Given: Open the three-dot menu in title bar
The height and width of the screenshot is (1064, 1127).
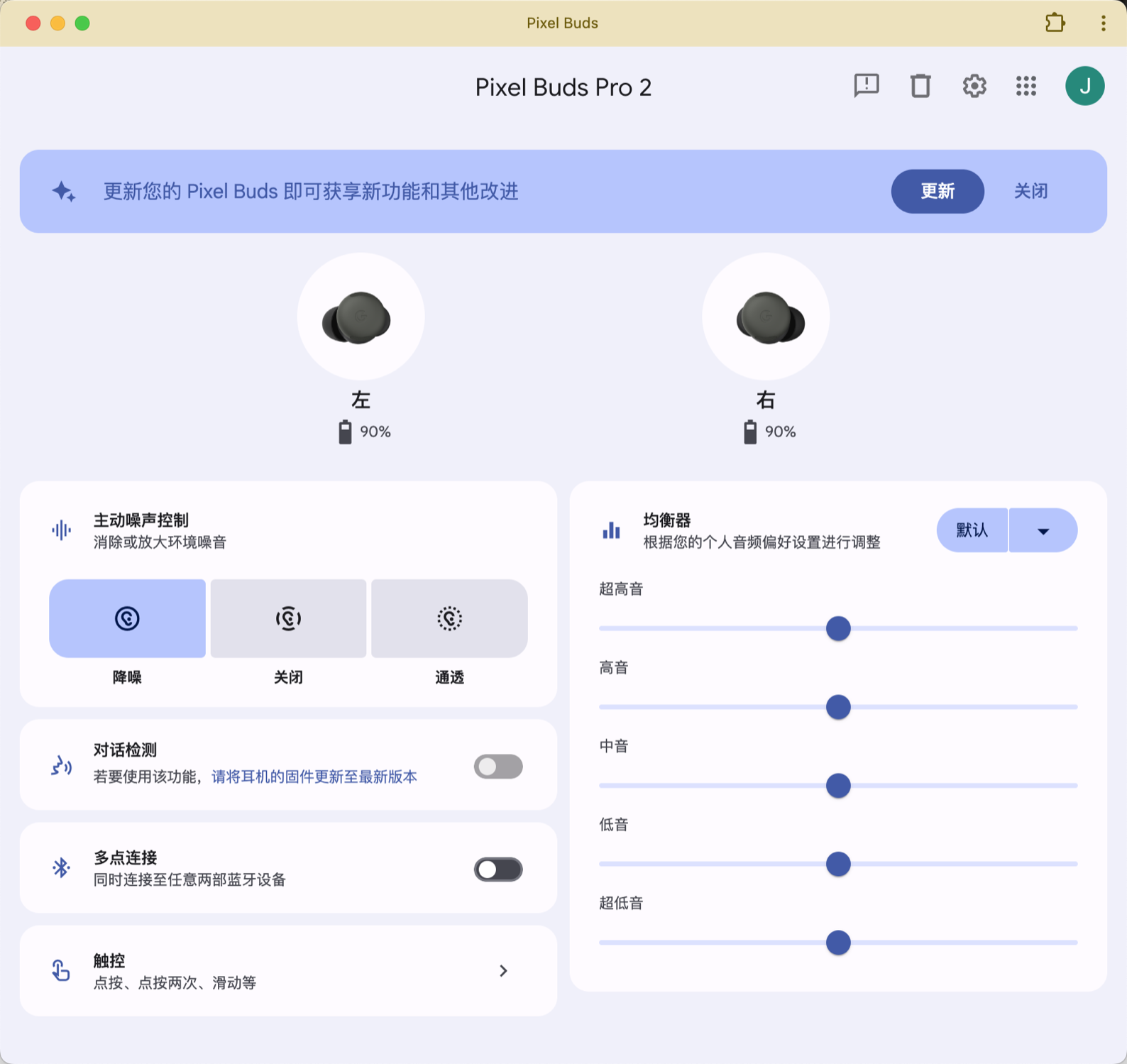Looking at the screenshot, I should point(1103,23).
